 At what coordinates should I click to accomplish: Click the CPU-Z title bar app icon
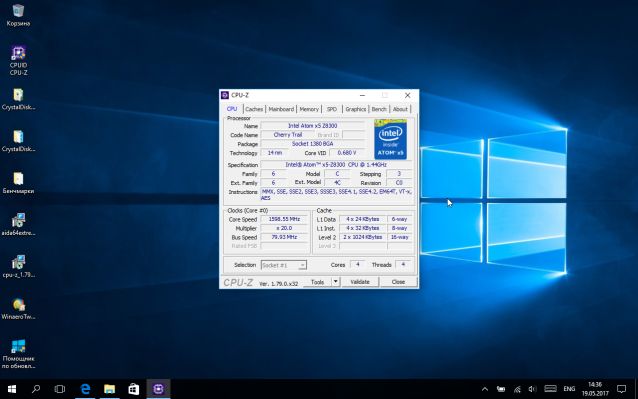tap(225, 95)
